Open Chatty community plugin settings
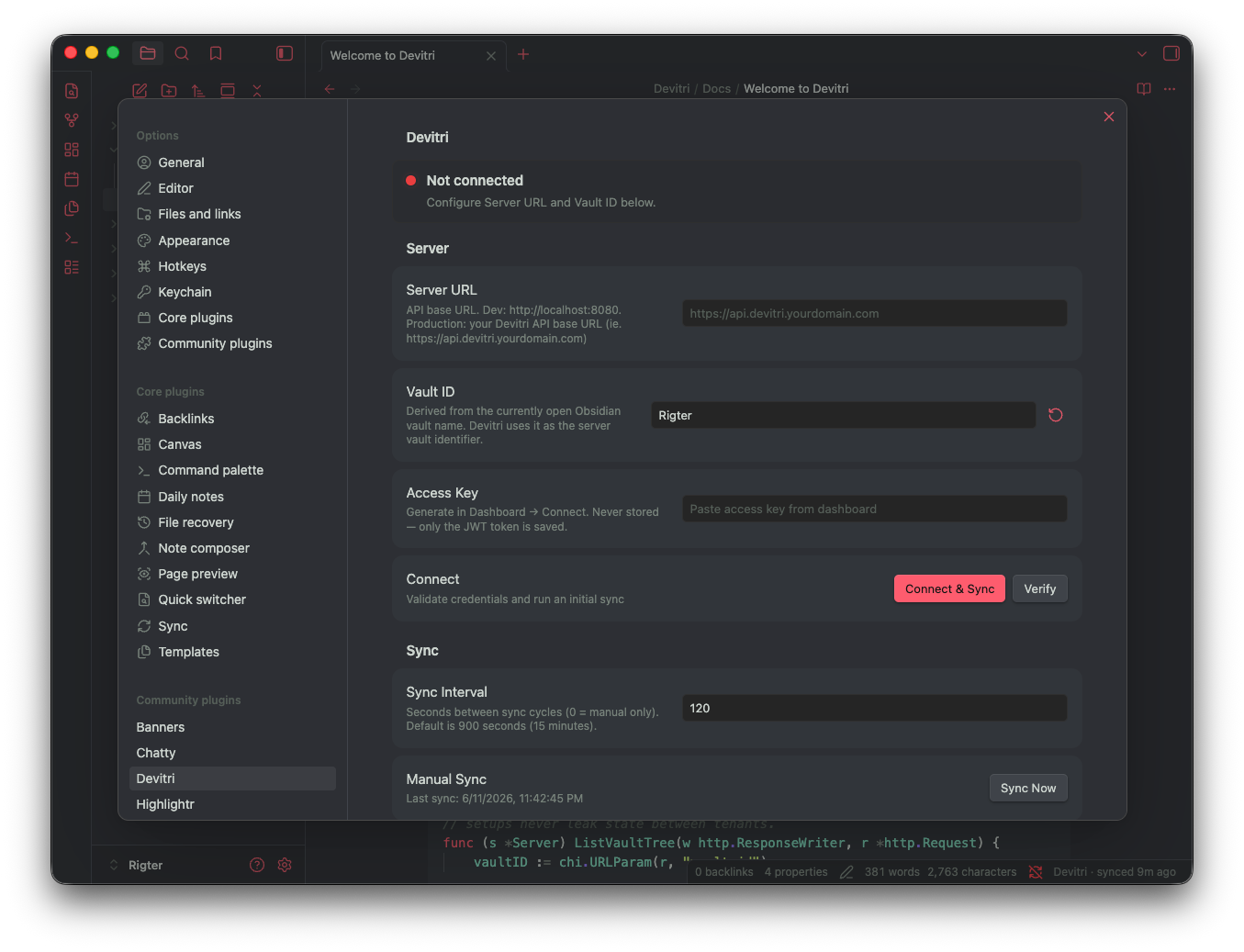Screen dimensions: 1244x952 click(232, 753)
